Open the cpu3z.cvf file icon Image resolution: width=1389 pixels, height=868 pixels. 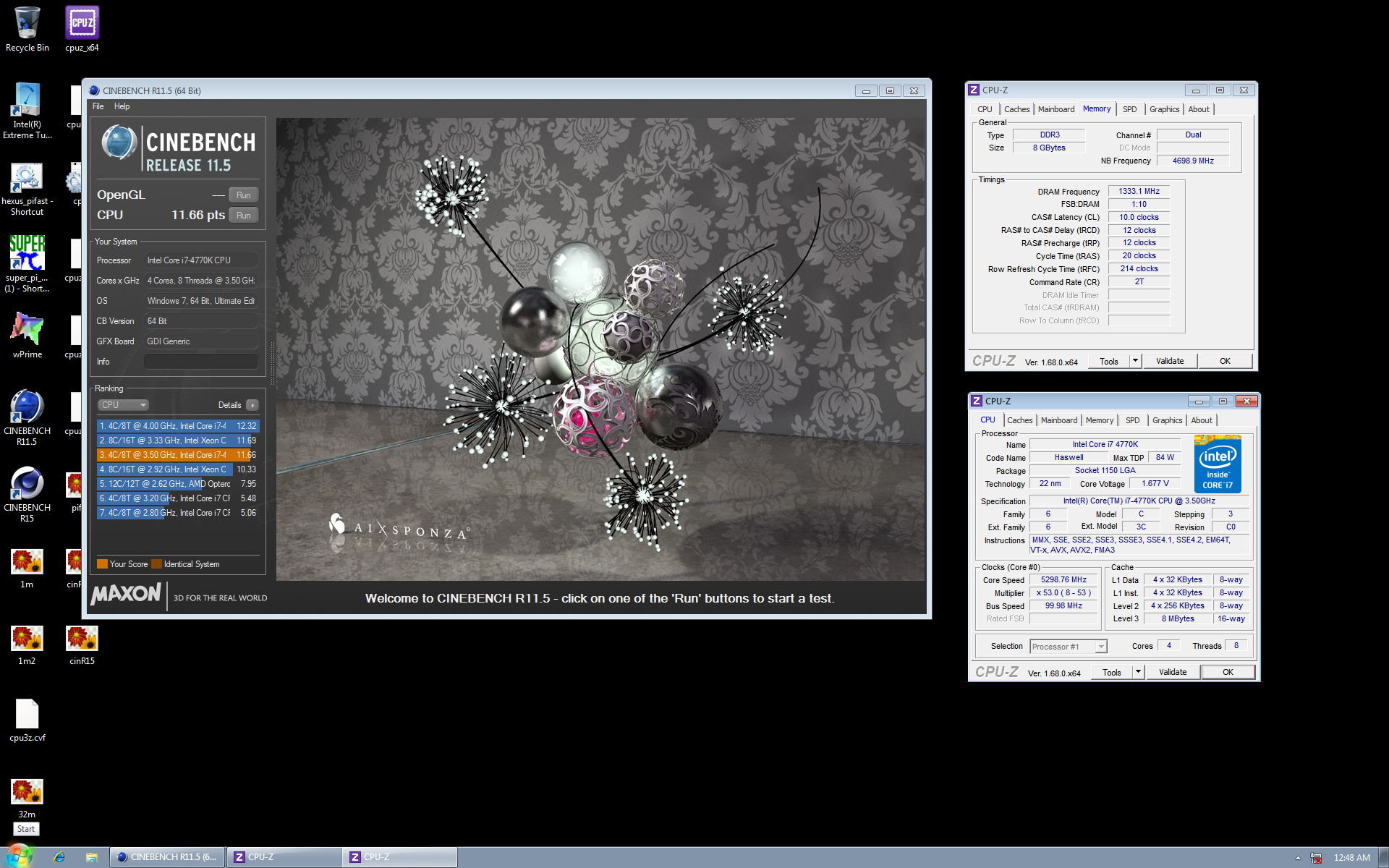click(27, 721)
